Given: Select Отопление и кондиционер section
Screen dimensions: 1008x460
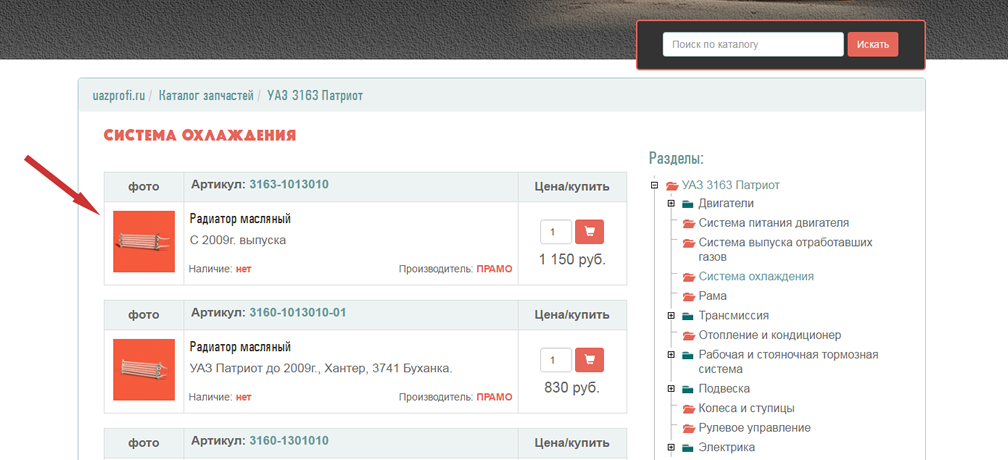Looking at the screenshot, I should 770,335.
